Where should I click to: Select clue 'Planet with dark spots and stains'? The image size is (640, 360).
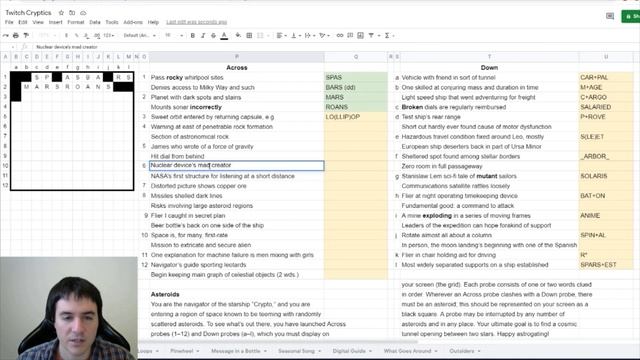237,97
